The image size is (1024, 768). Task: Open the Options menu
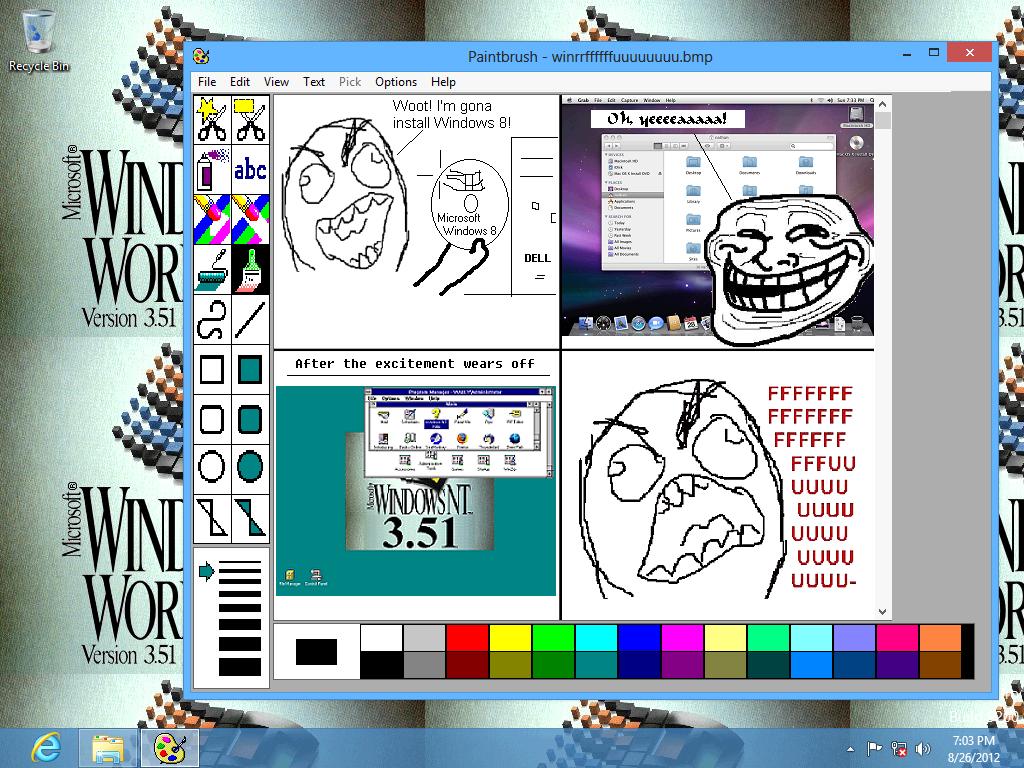point(396,82)
